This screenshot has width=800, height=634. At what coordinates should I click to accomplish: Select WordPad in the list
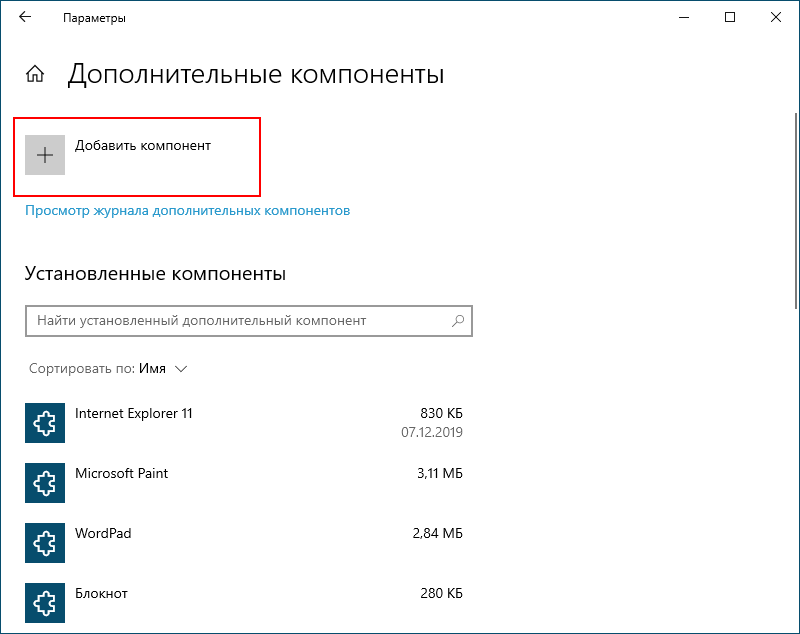click(244, 543)
